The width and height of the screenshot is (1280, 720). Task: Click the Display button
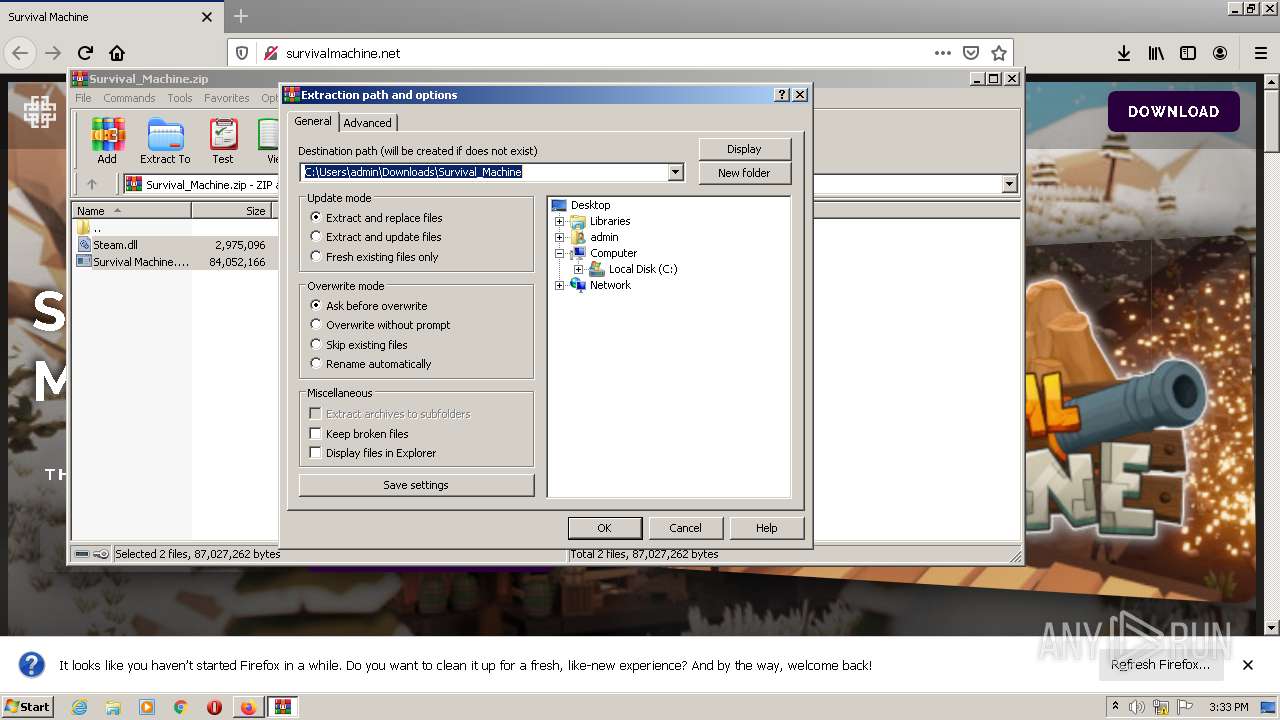coord(744,149)
